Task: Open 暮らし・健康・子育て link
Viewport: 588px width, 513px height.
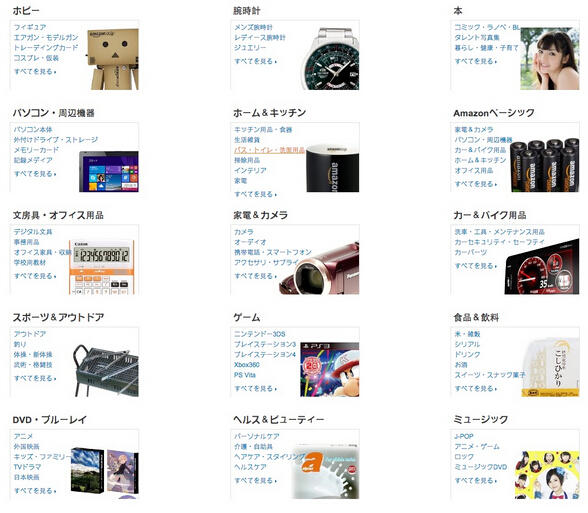Action: pos(487,48)
